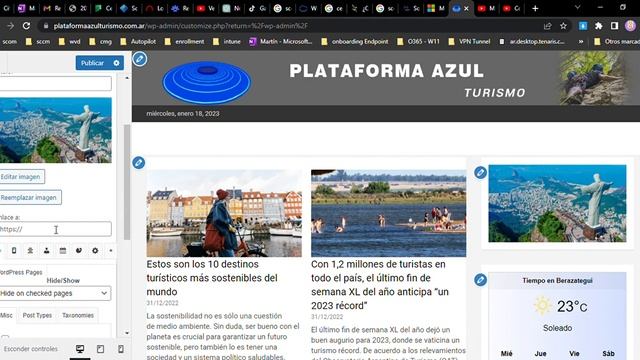Click the posts section edit pencil shortcut
The height and width of the screenshot is (360, 640).
coord(139,163)
